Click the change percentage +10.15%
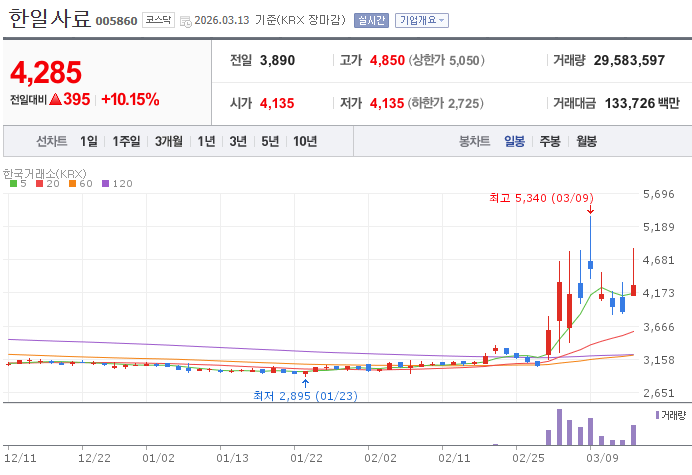The height and width of the screenshot is (475, 692). 130,99
